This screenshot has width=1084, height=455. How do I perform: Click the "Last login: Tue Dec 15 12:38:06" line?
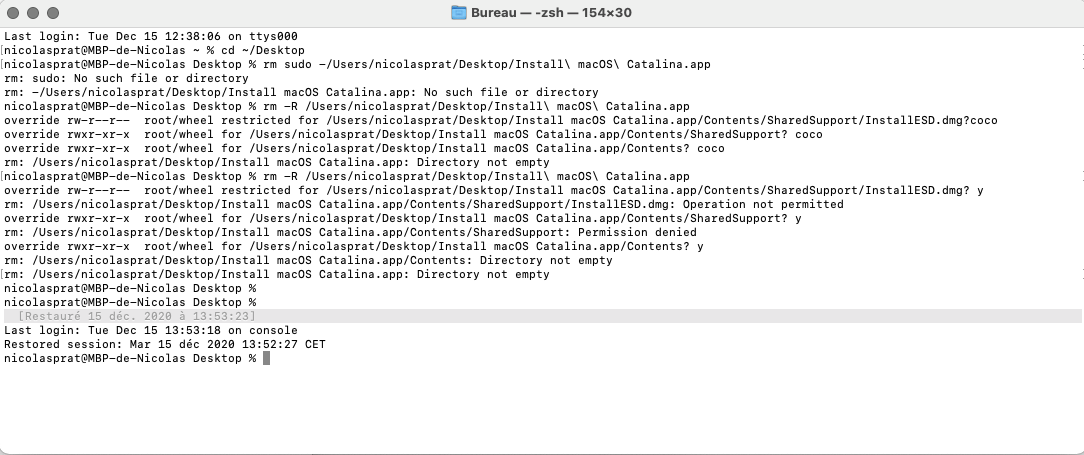150,36
